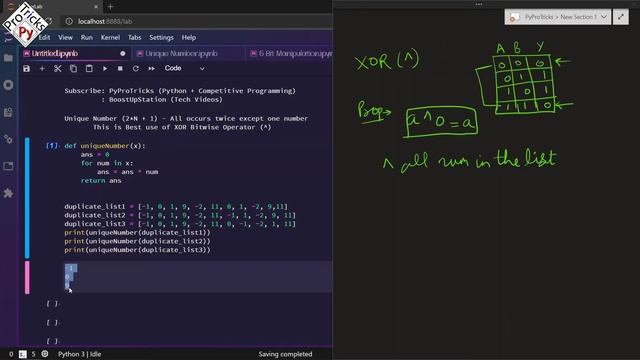Open the Tabs menu

134,38
